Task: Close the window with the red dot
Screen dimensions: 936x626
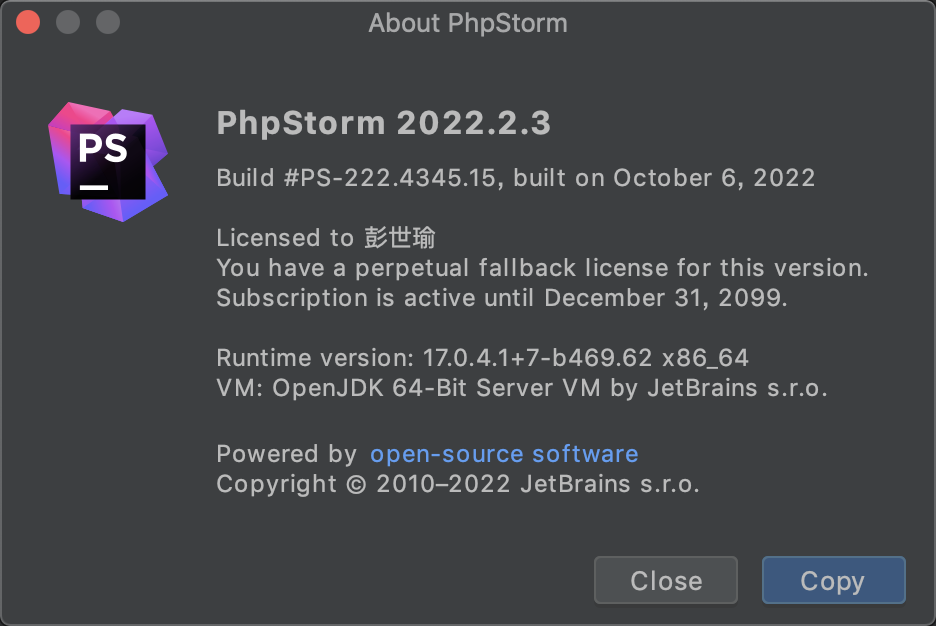Action: (x=27, y=23)
